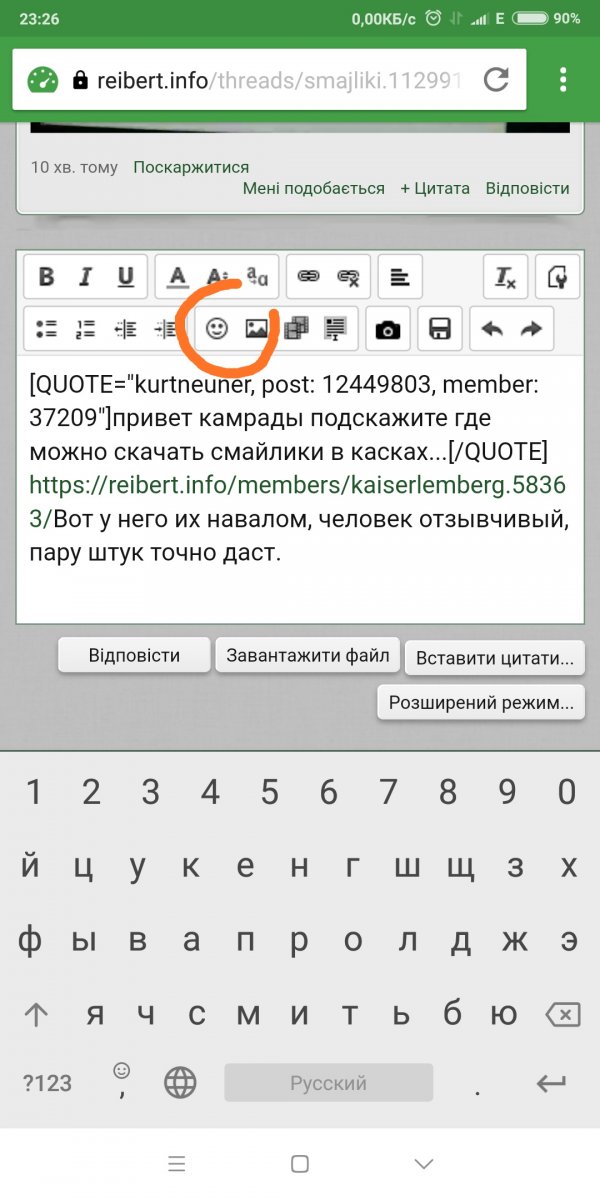This screenshot has width=600, height=1200.
Task: Insert a quote block via the toolbar
Action: click(x=336, y=329)
